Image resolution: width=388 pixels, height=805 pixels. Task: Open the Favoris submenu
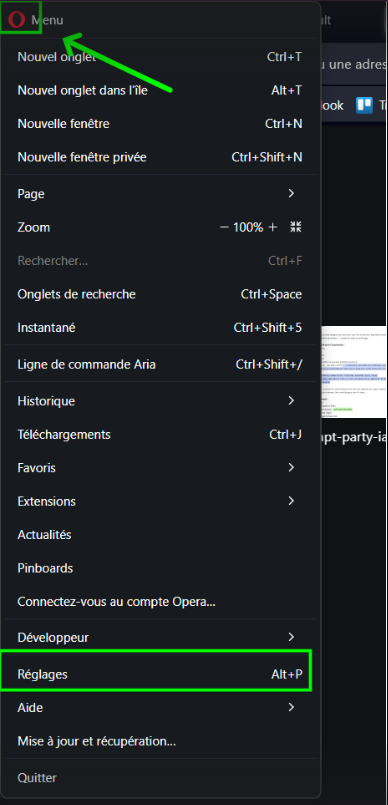(161, 468)
